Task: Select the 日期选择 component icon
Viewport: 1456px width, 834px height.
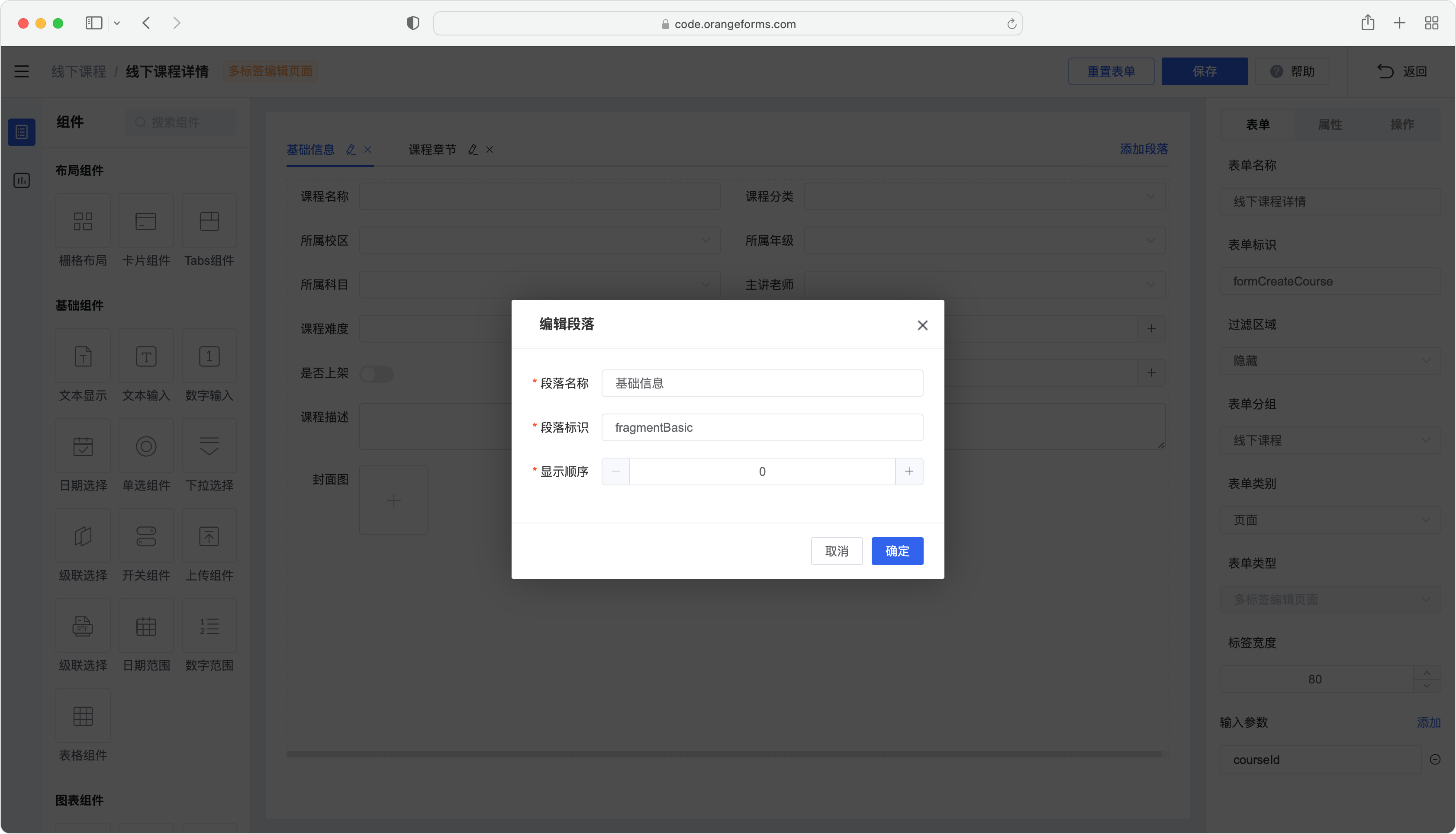Action: 83,446
